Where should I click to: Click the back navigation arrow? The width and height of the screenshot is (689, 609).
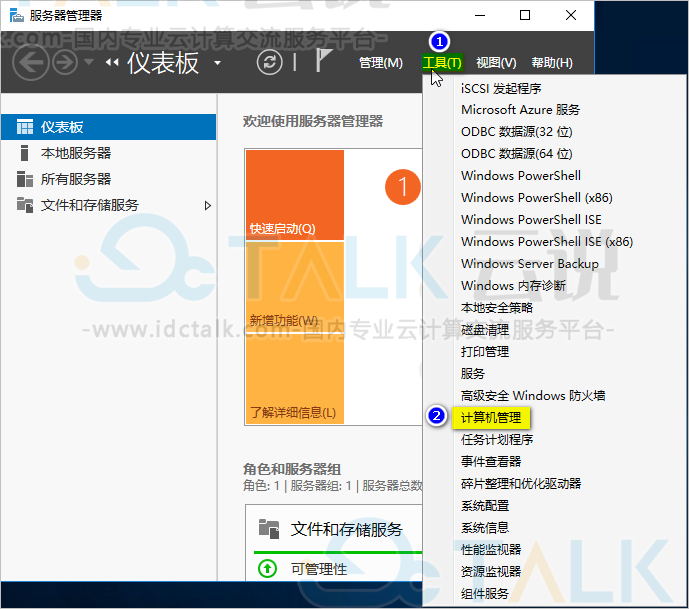pyautogui.click(x=30, y=62)
